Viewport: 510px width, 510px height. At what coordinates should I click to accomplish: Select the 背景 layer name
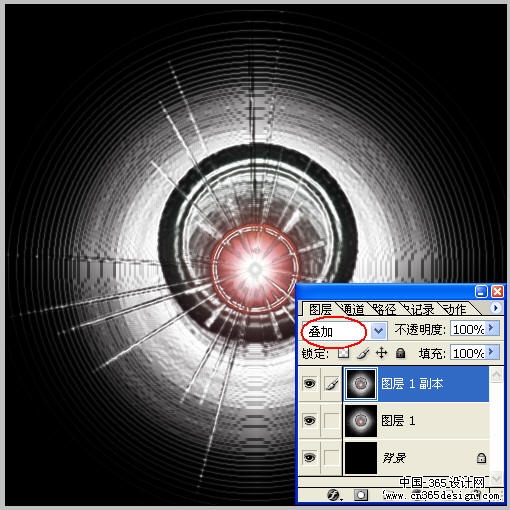coord(394,458)
